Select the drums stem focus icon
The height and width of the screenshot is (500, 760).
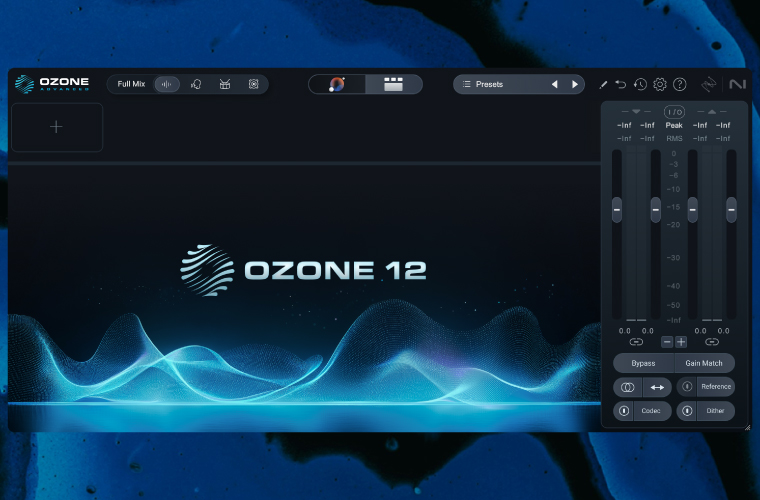pyautogui.click(x=225, y=84)
